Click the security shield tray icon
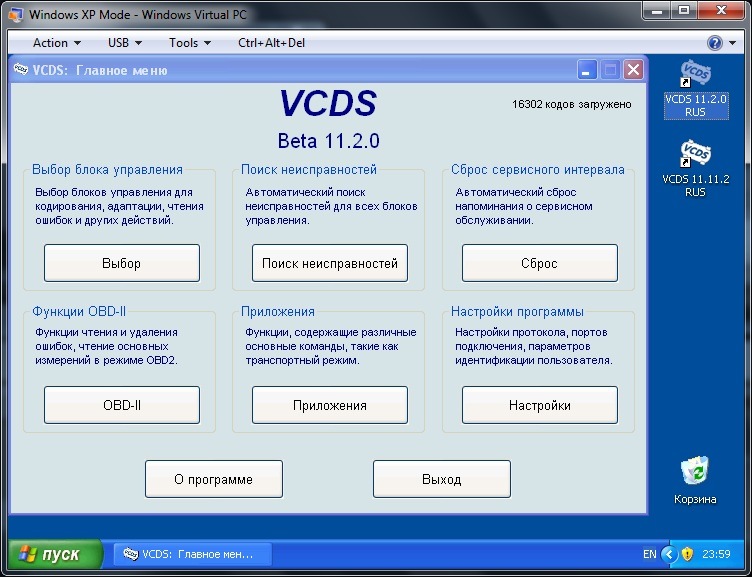 click(x=687, y=554)
